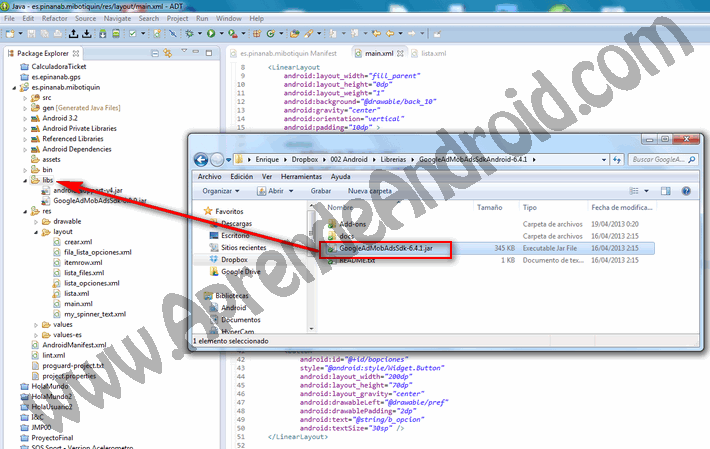Click Nueva carpeta button

369,191
